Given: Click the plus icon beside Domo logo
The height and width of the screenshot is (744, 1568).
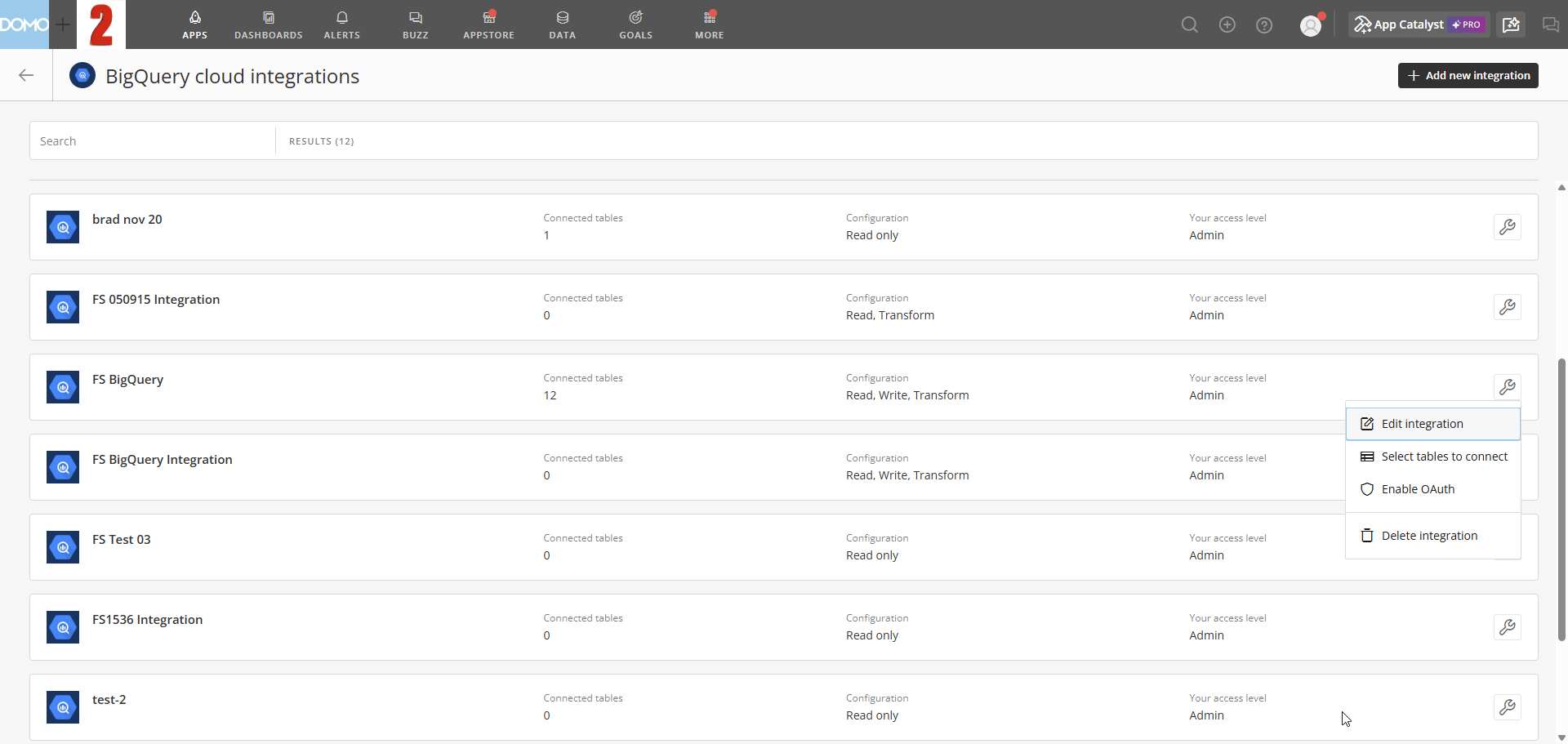Looking at the screenshot, I should [63, 25].
